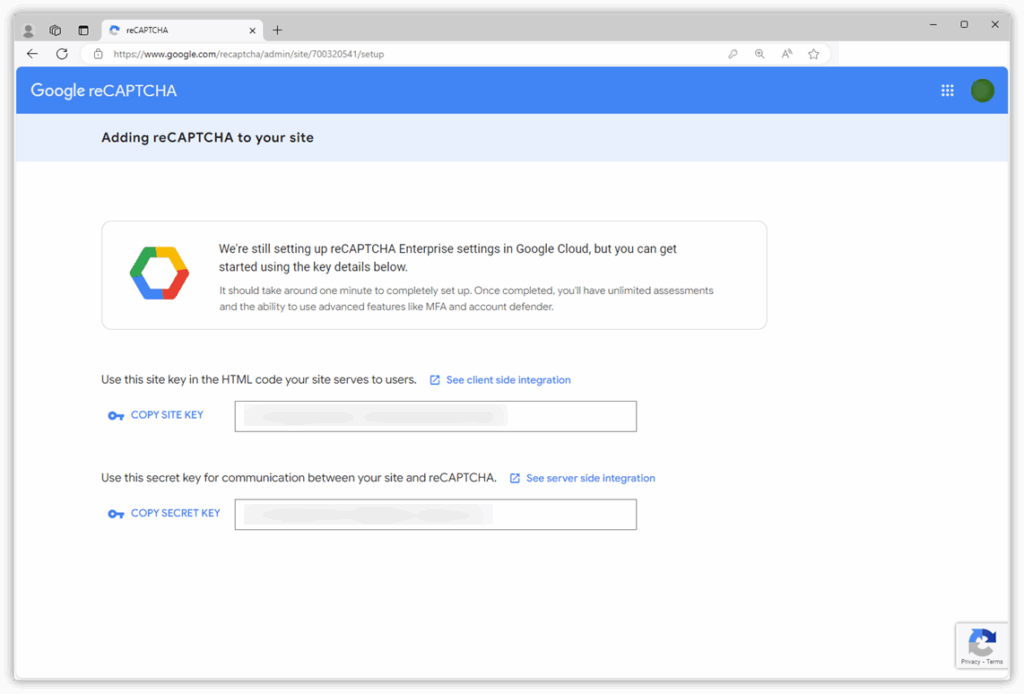
Task: Click the site key text field
Action: (435, 416)
